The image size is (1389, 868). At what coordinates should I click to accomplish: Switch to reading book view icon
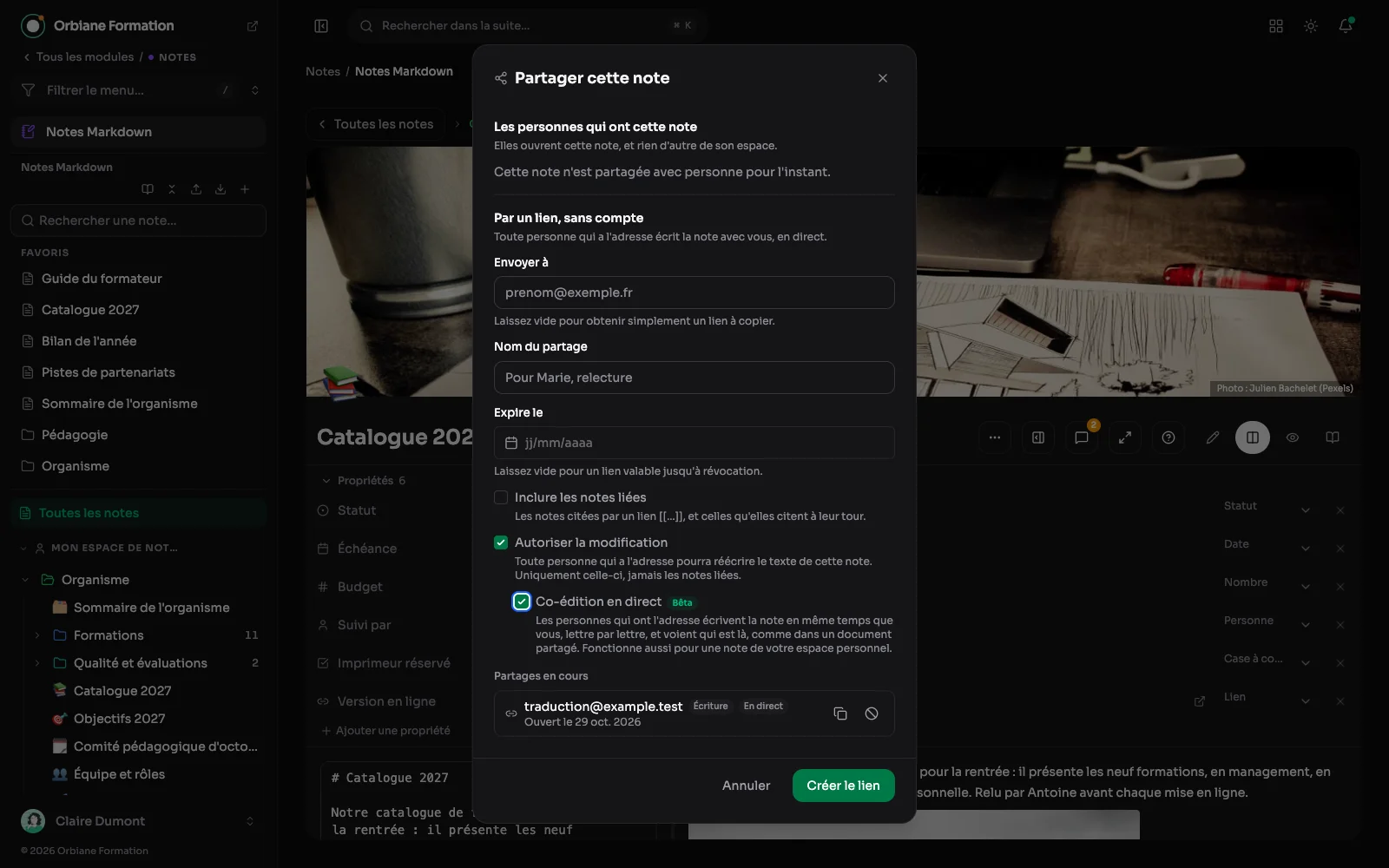(x=1333, y=437)
